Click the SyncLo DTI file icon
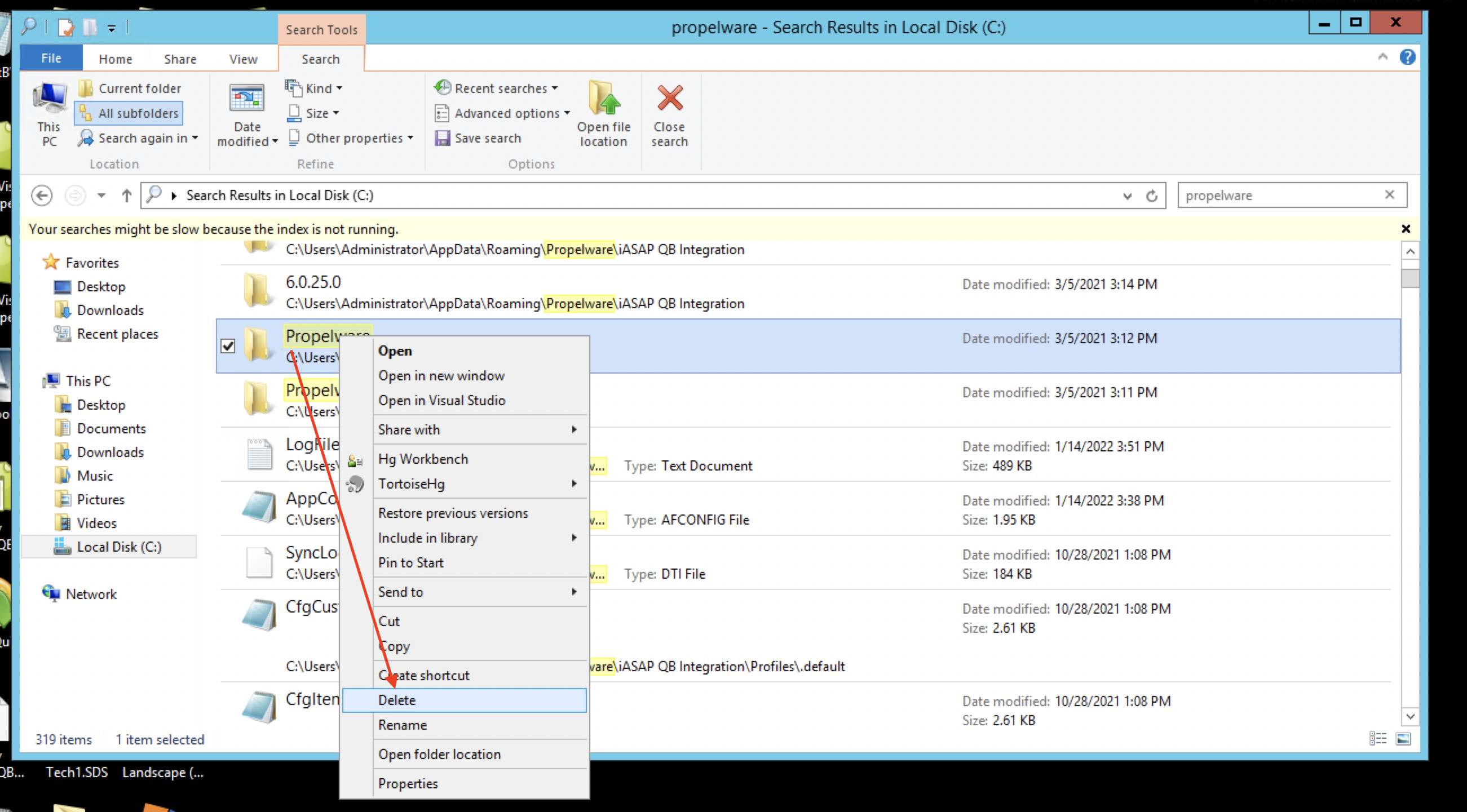The image size is (1467, 812). [259, 562]
